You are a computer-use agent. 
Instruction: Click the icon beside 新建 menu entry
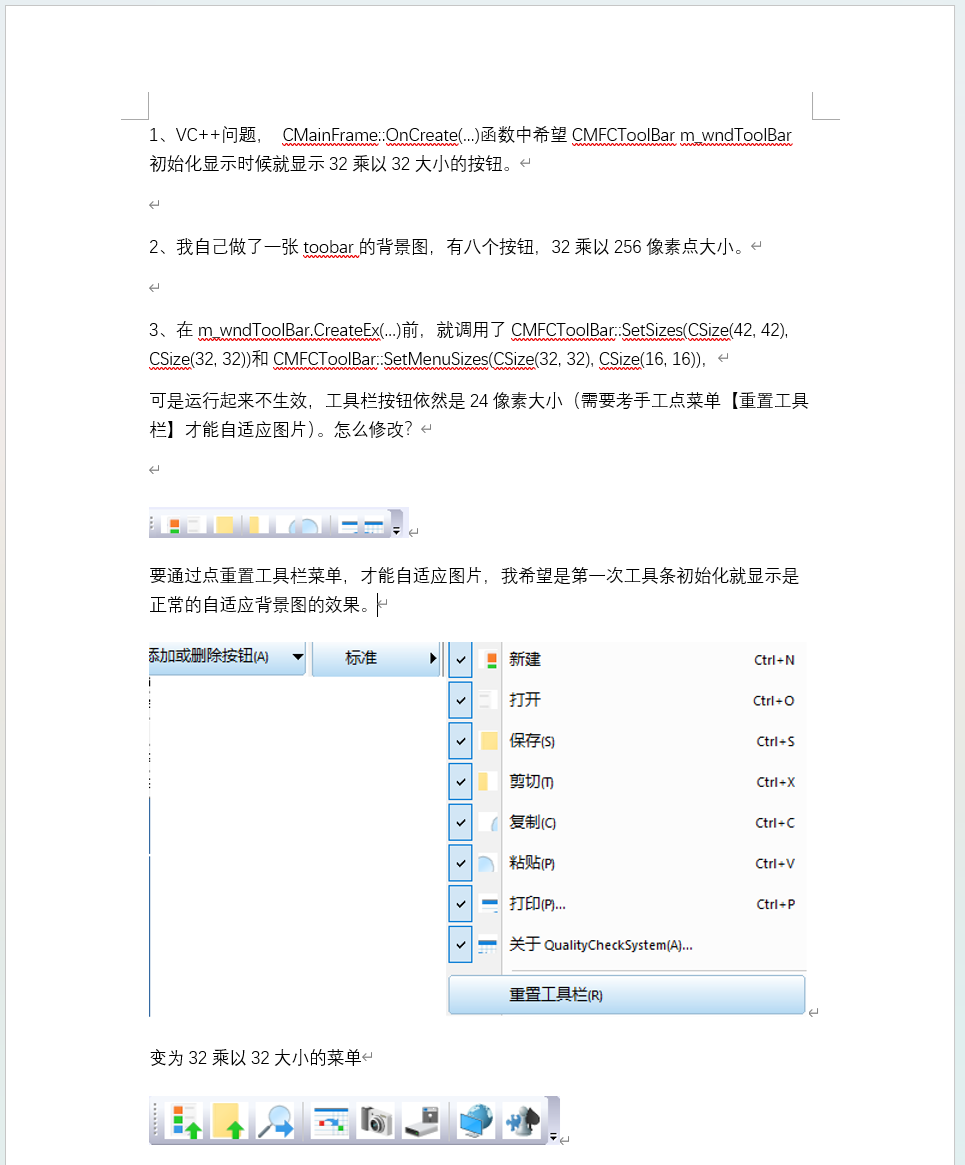pyautogui.click(x=491, y=660)
